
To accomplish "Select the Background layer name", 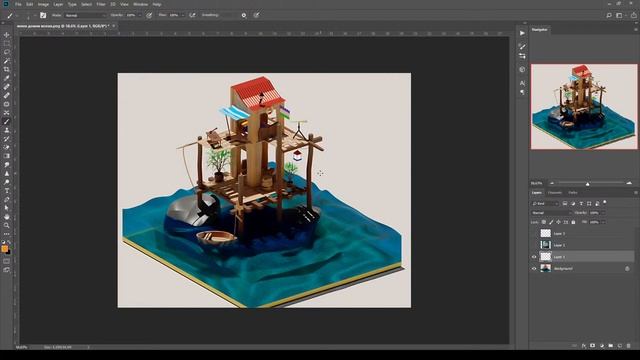I will click(563, 269).
